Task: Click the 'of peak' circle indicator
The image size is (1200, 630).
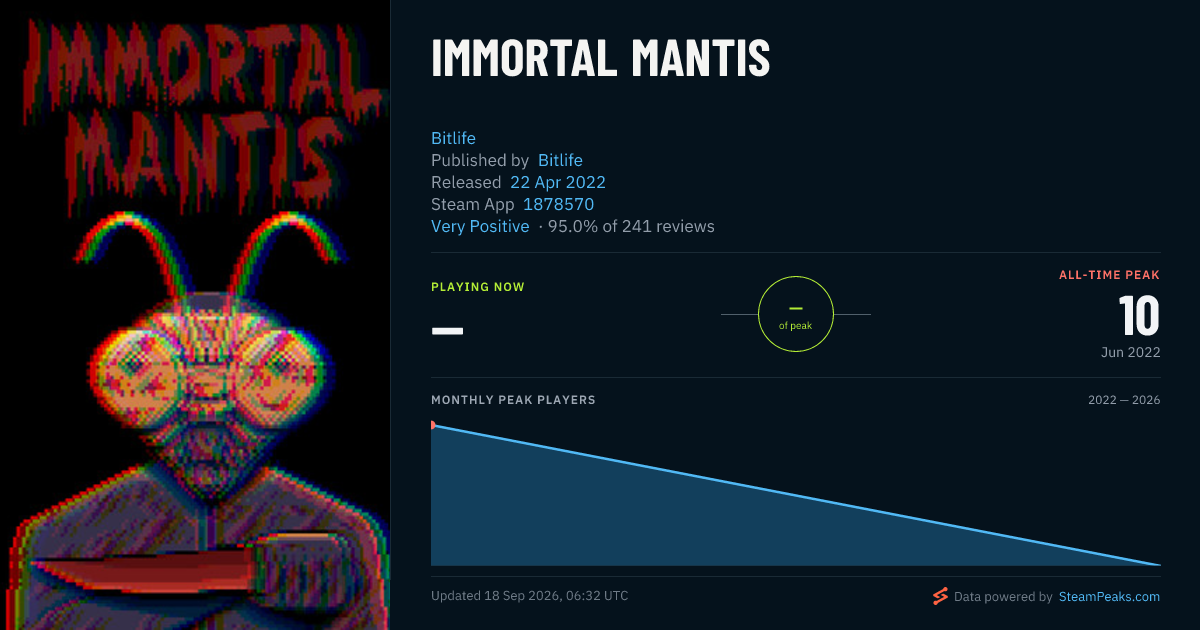Action: click(x=796, y=314)
